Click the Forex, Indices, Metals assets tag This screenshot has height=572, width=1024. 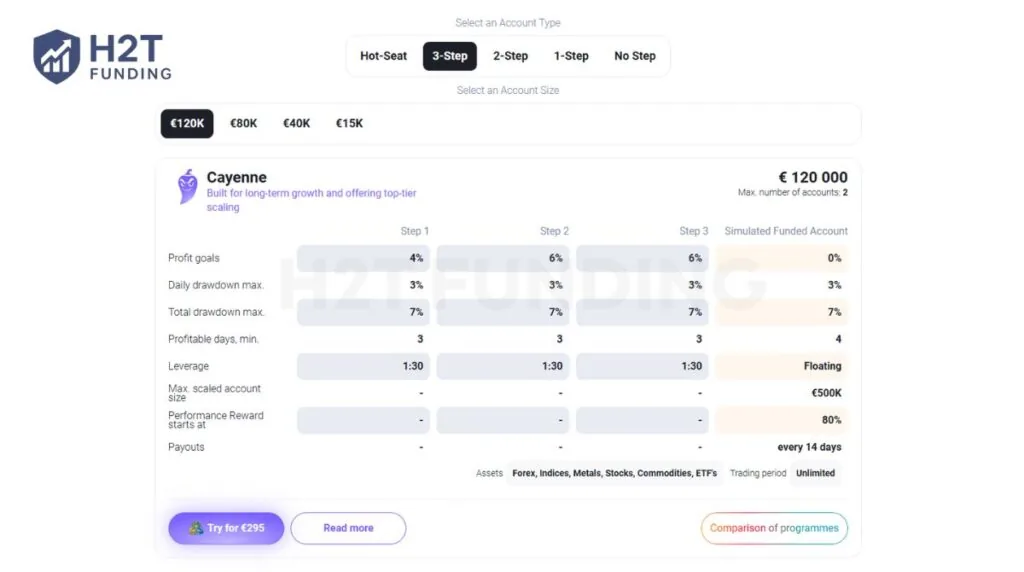(x=614, y=473)
